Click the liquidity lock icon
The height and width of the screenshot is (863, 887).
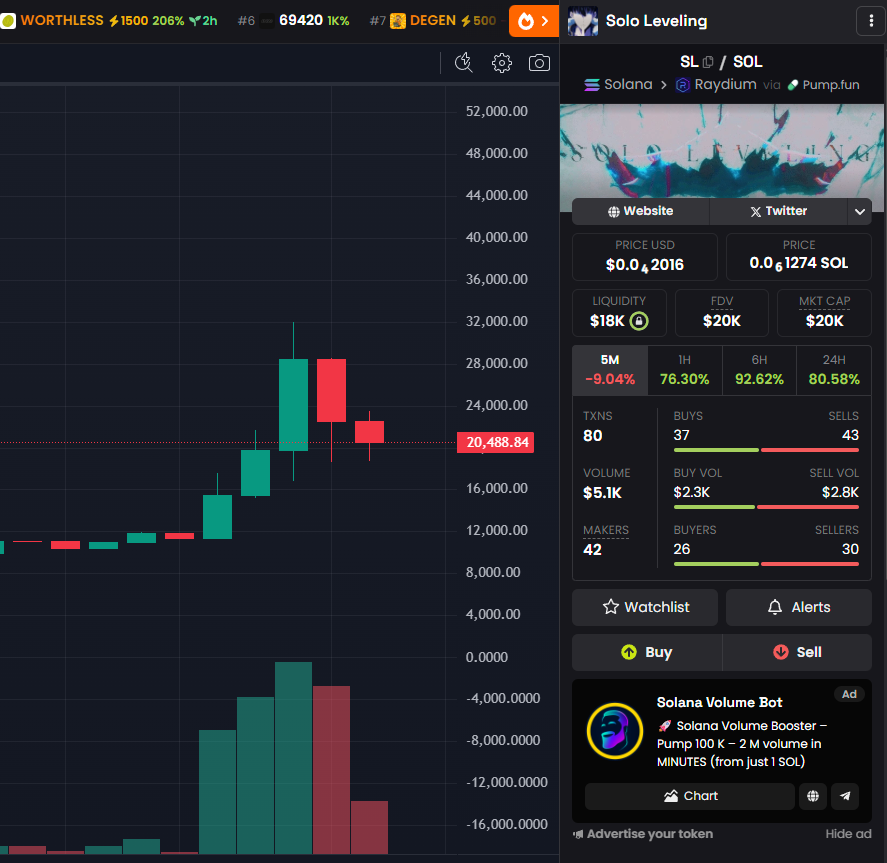pyautogui.click(x=639, y=321)
